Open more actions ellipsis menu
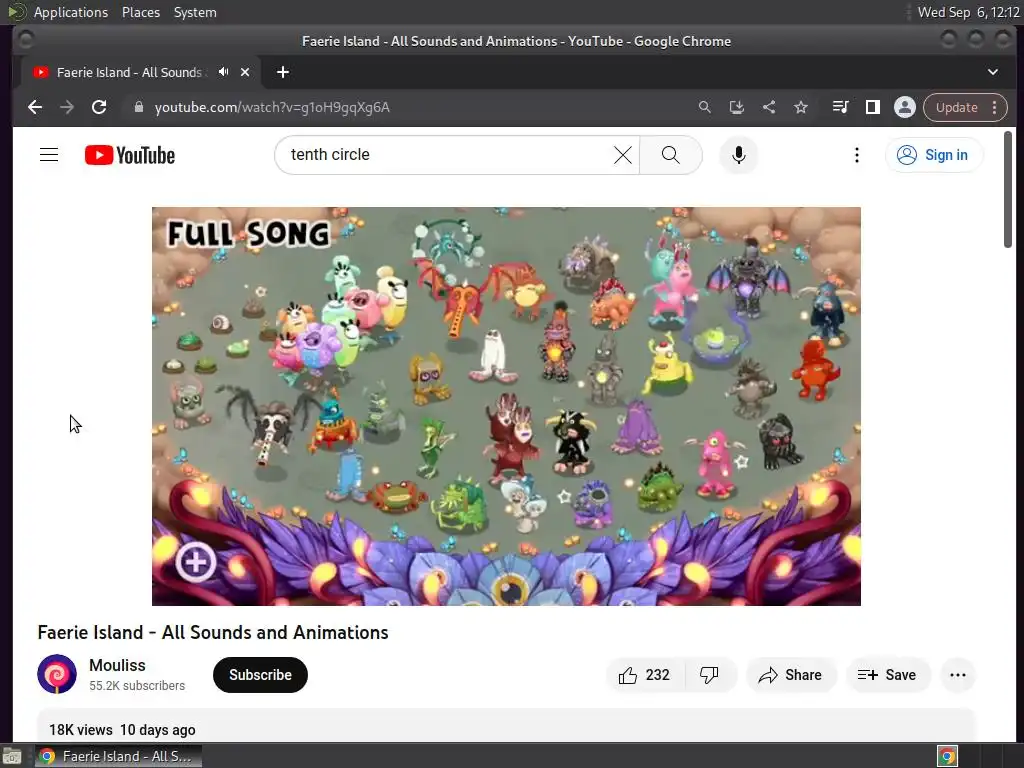 tap(957, 675)
